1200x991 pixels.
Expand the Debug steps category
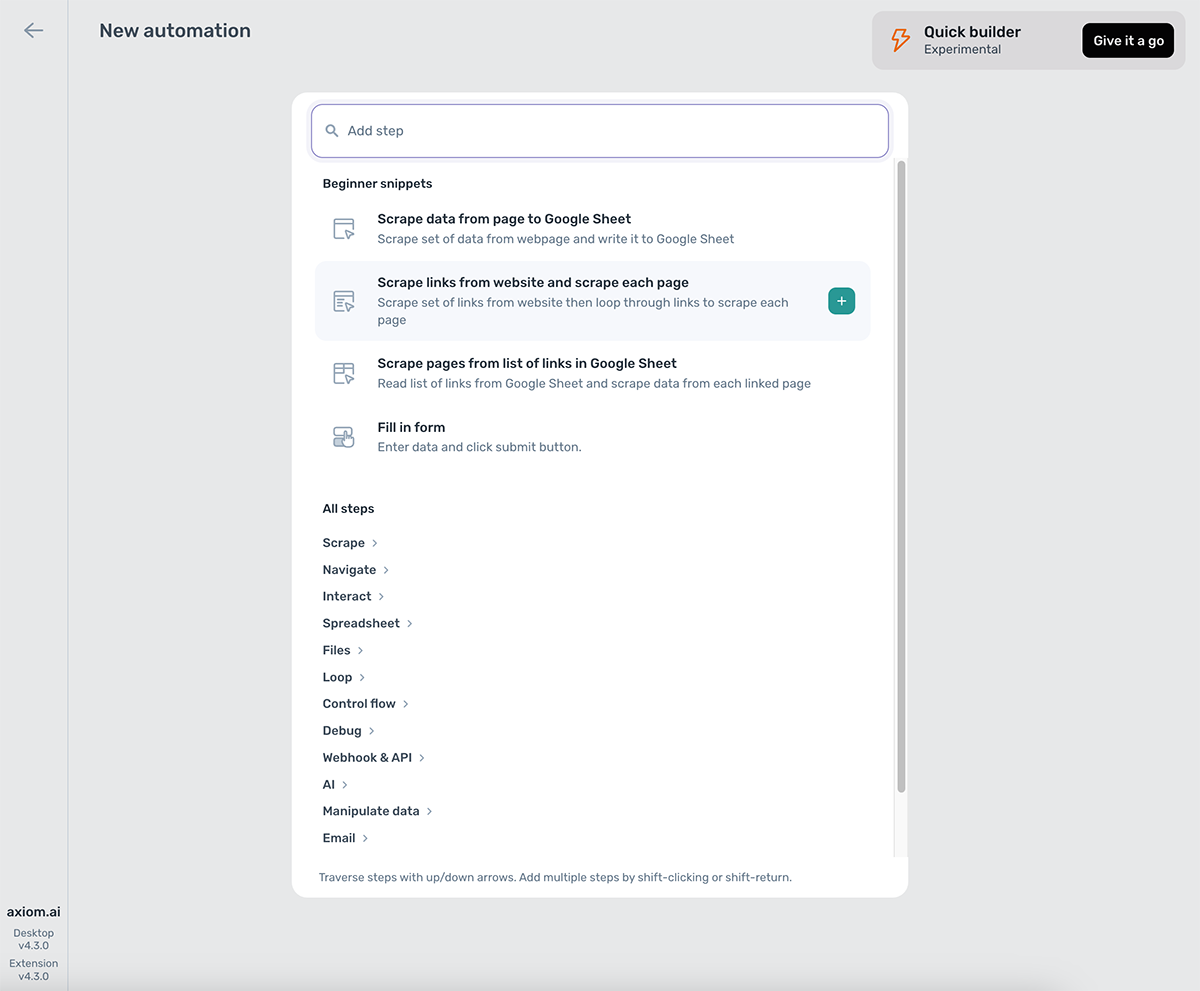click(x=349, y=731)
